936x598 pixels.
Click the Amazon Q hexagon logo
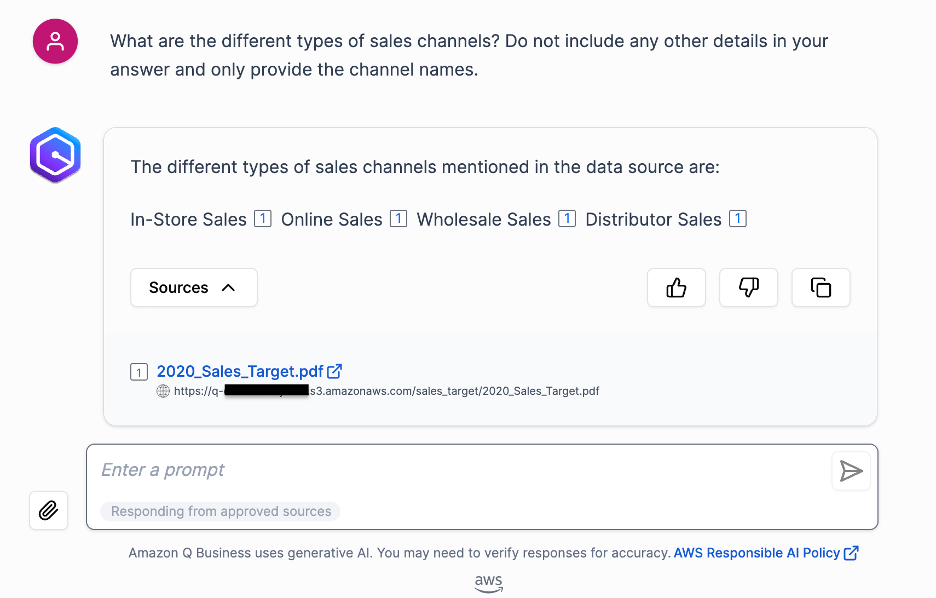point(55,155)
